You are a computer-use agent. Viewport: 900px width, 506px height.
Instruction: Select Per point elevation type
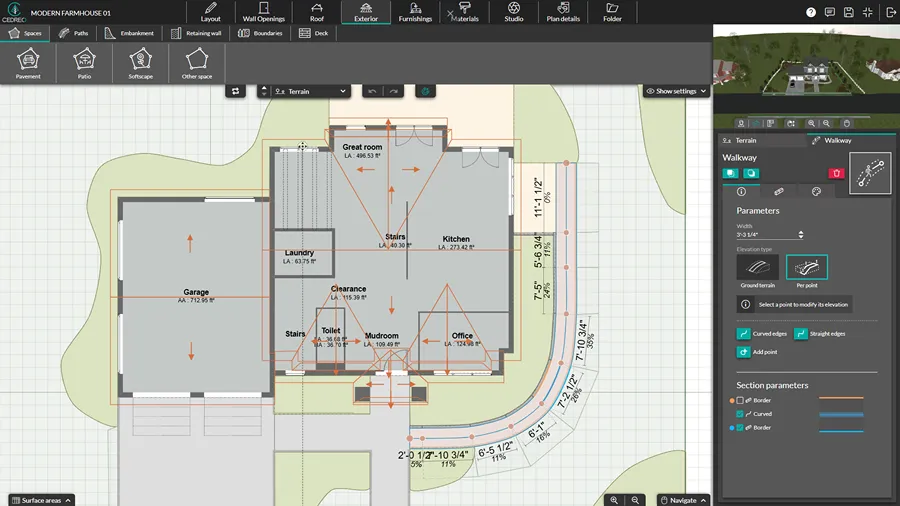pyautogui.click(x=807, y=267)
